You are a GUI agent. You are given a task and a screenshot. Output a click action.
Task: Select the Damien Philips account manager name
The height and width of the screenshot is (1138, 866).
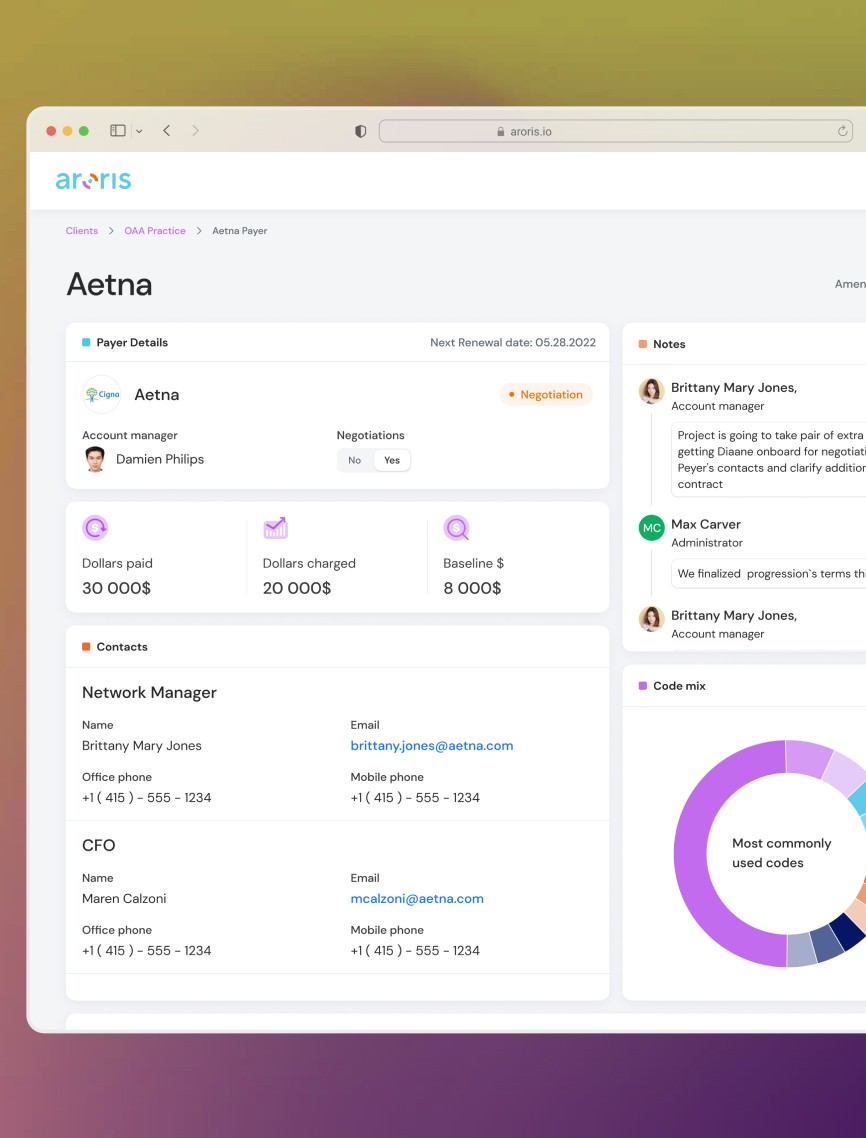tap(160, 459)
